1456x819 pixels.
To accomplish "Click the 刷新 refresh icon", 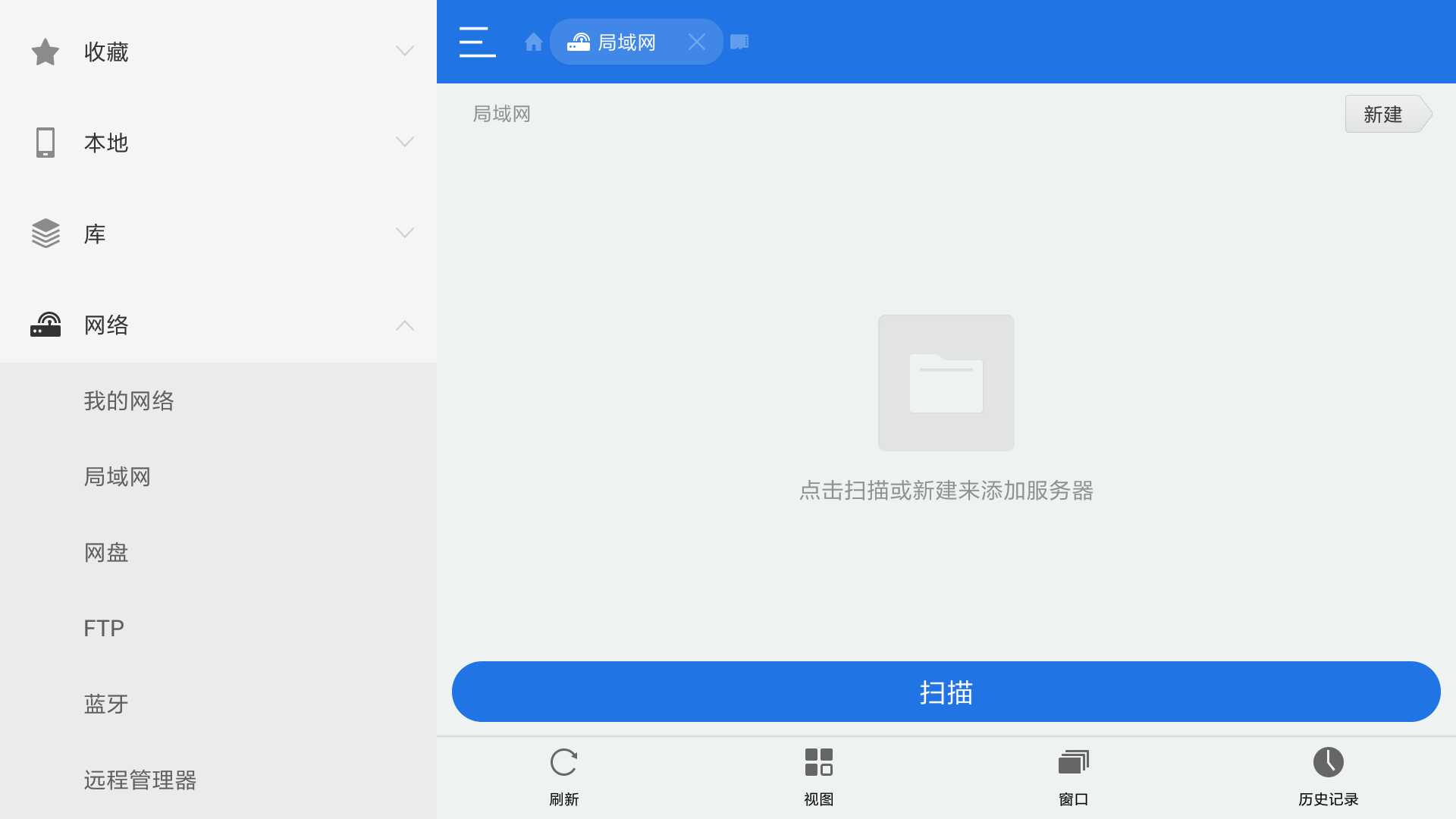I will (563, 762).
